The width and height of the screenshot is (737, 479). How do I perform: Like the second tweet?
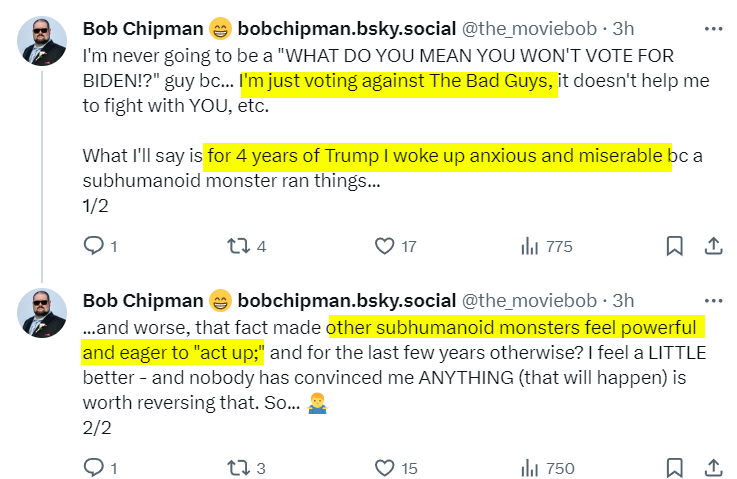[x=384, y=467]
